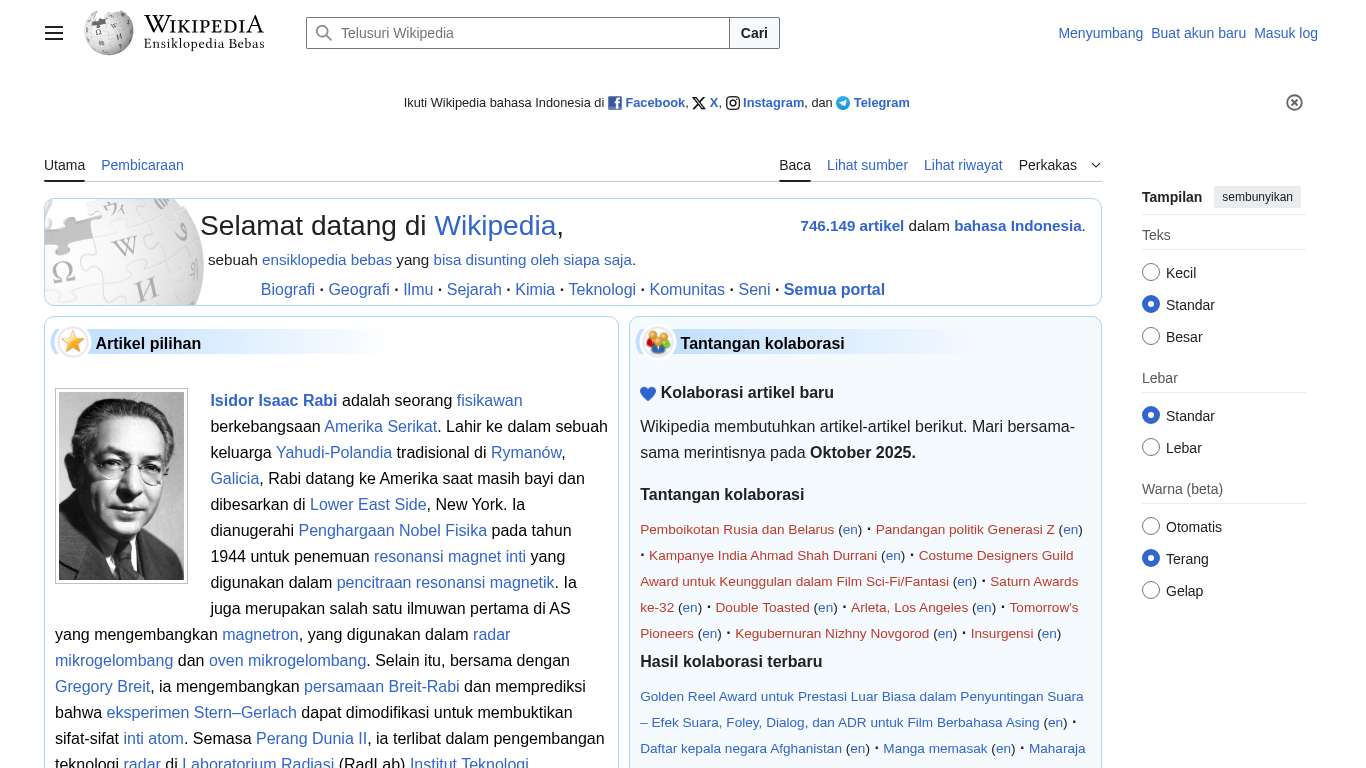
Task: Set page width to Lebar
Action: pos(1151,447)
